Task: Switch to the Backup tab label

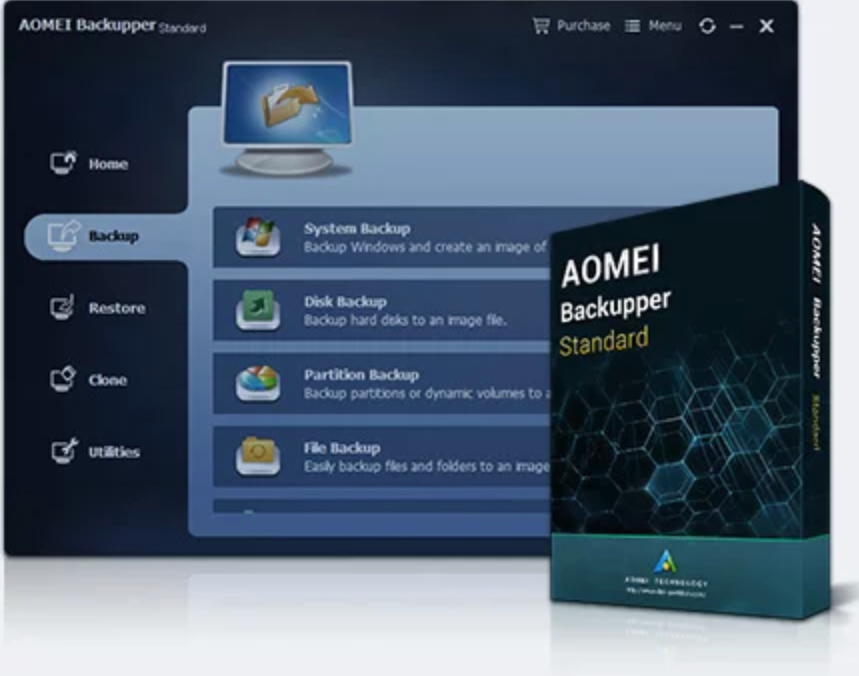Action: click(113, 236)
